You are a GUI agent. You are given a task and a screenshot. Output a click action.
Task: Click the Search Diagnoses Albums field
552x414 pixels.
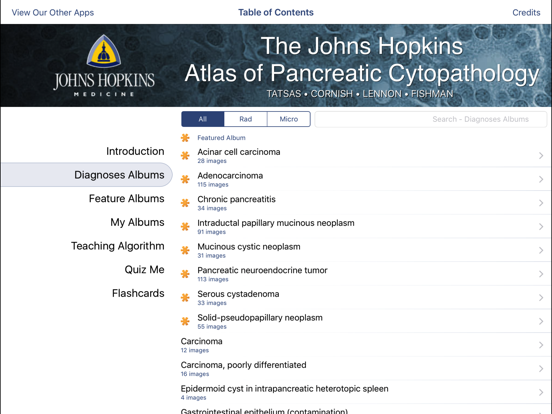click(x=431, y=119)
